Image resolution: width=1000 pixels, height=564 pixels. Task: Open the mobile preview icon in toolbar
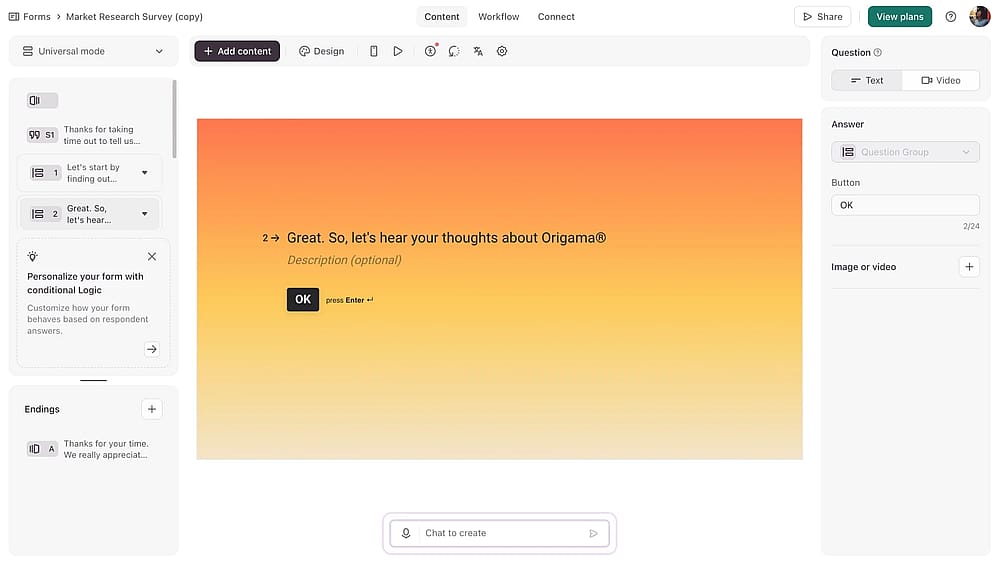click(374, 51)
